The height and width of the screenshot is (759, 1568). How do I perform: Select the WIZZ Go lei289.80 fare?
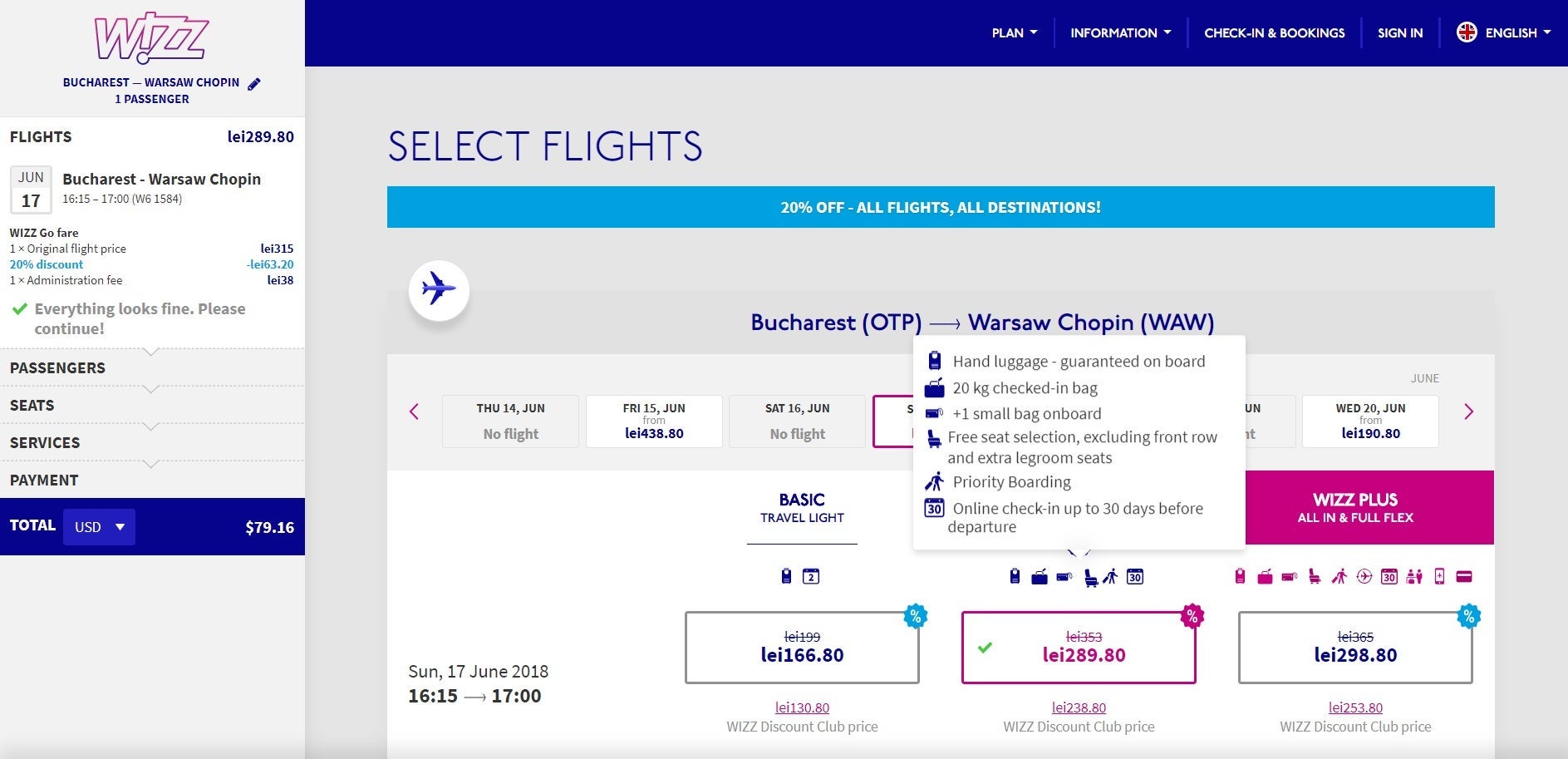tap(1079, 648)
